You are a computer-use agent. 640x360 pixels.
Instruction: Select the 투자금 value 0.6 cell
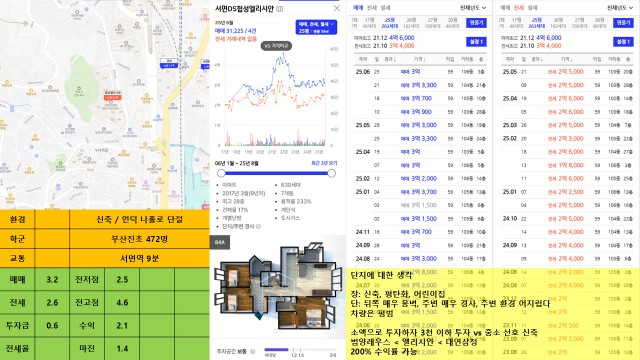pos(52,325)
